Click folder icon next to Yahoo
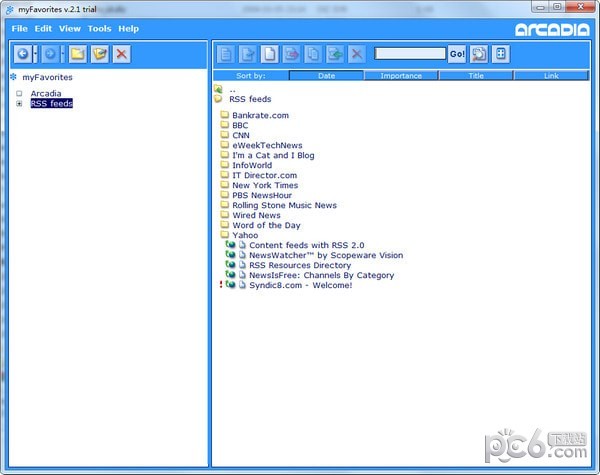The height and width of the screenshot is (475, 600). coord(225,234)
